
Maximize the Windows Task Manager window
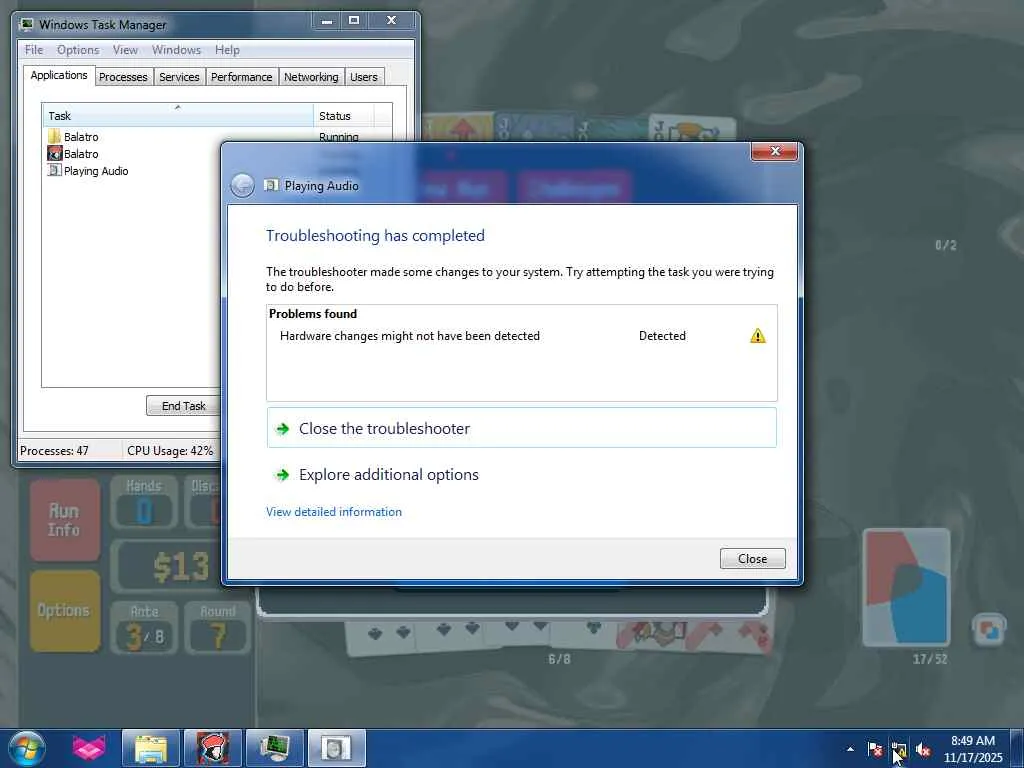tap(354, 21)
